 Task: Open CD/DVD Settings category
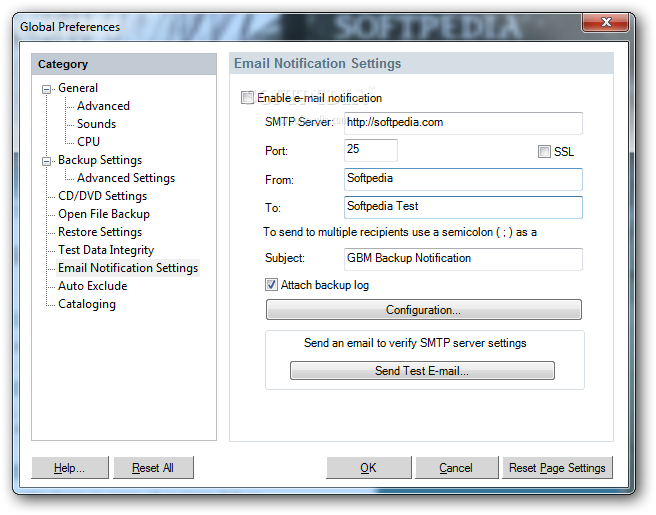click(x=102, y=196)
